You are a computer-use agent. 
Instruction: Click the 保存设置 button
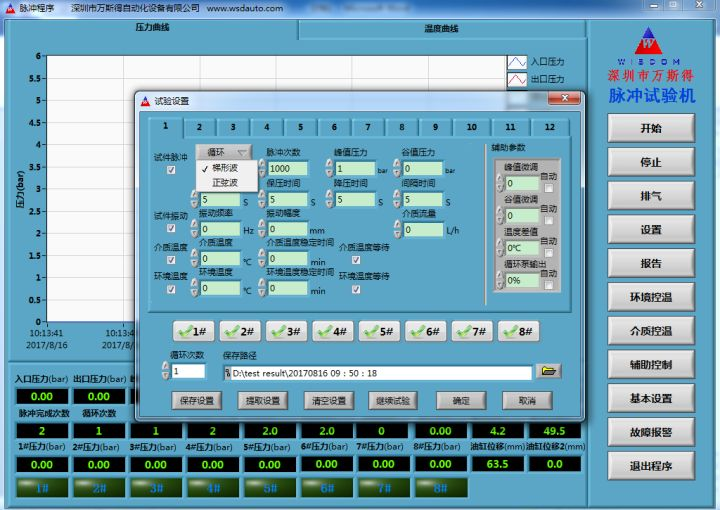coord(197,401)
